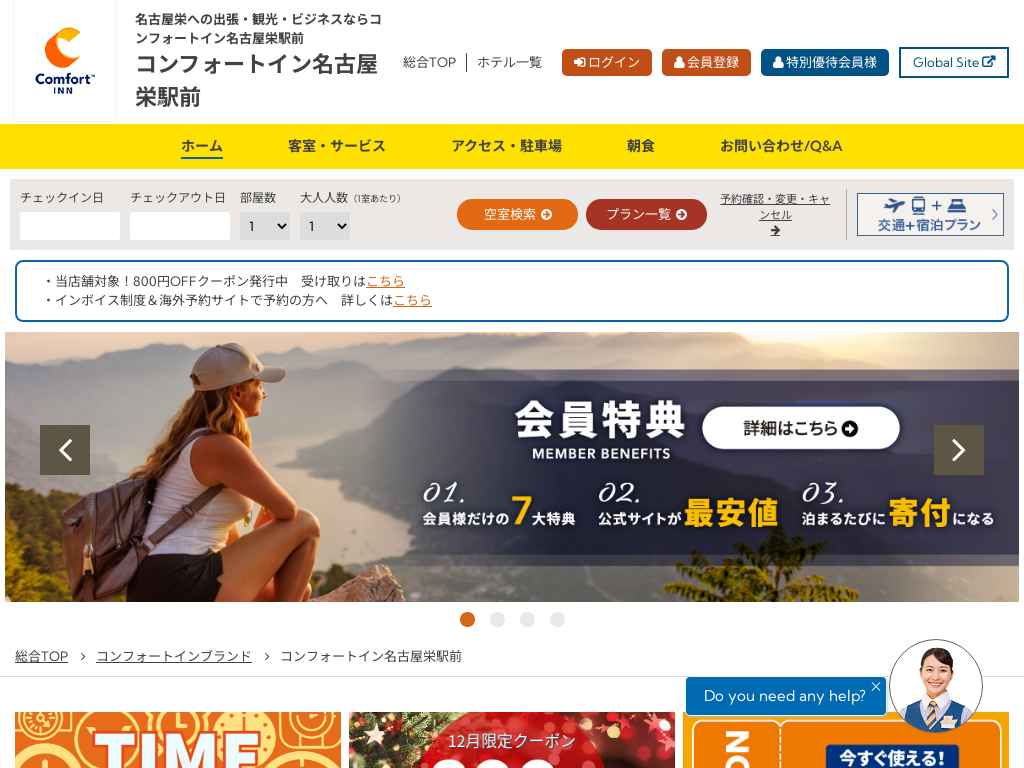Click the コンフォートイン名古屋栄駅前 hotel title
This screenshot has height=768, width=1024.
click(x=257, y=81)
